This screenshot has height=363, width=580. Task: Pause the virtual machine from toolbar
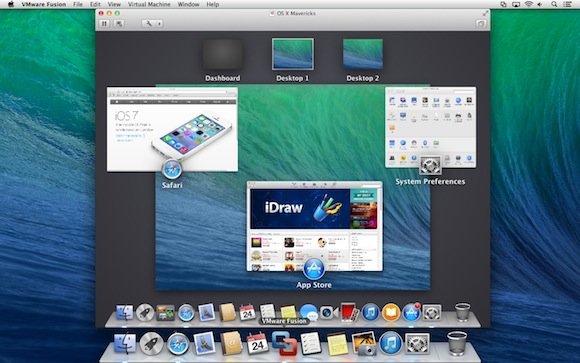tap(104, 24)
